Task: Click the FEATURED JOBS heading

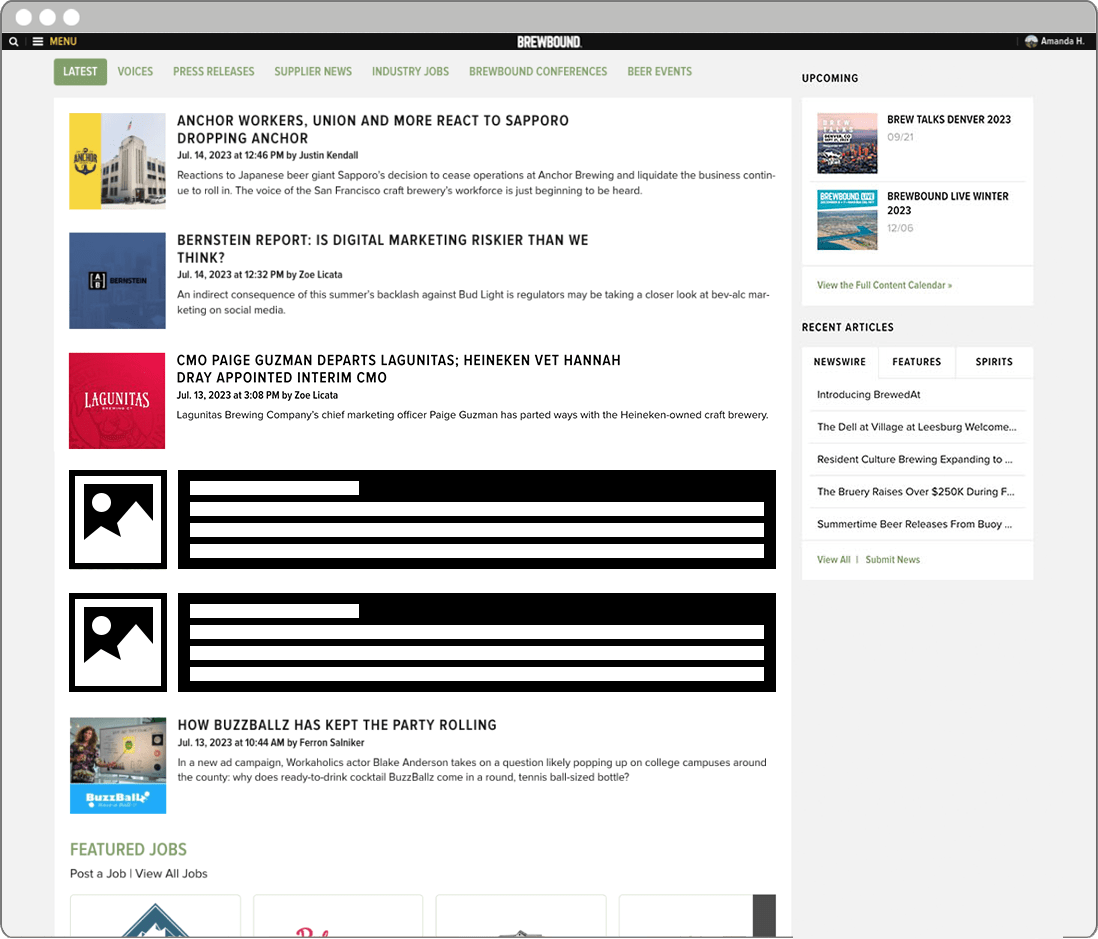Action: 128,849
